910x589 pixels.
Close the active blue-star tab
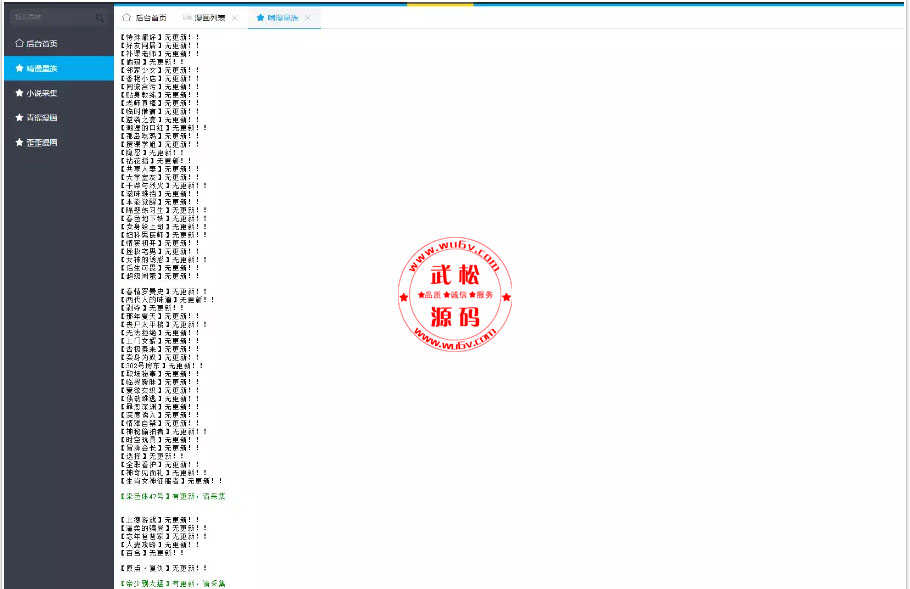(308, 19)
